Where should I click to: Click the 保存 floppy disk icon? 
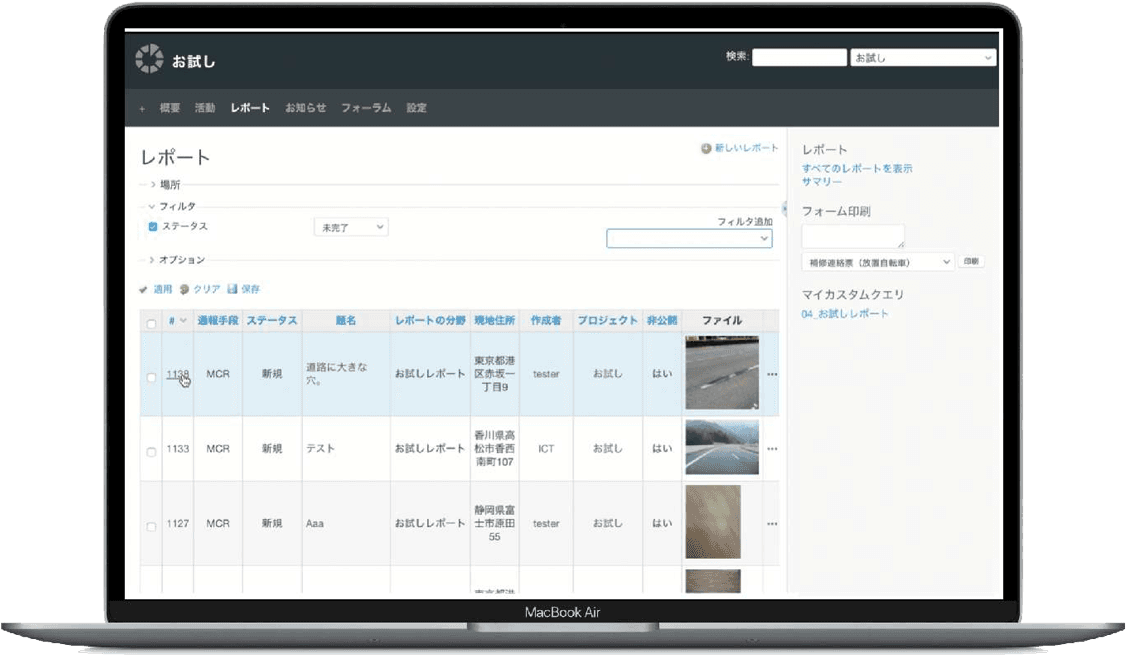[x=232, y=289]
